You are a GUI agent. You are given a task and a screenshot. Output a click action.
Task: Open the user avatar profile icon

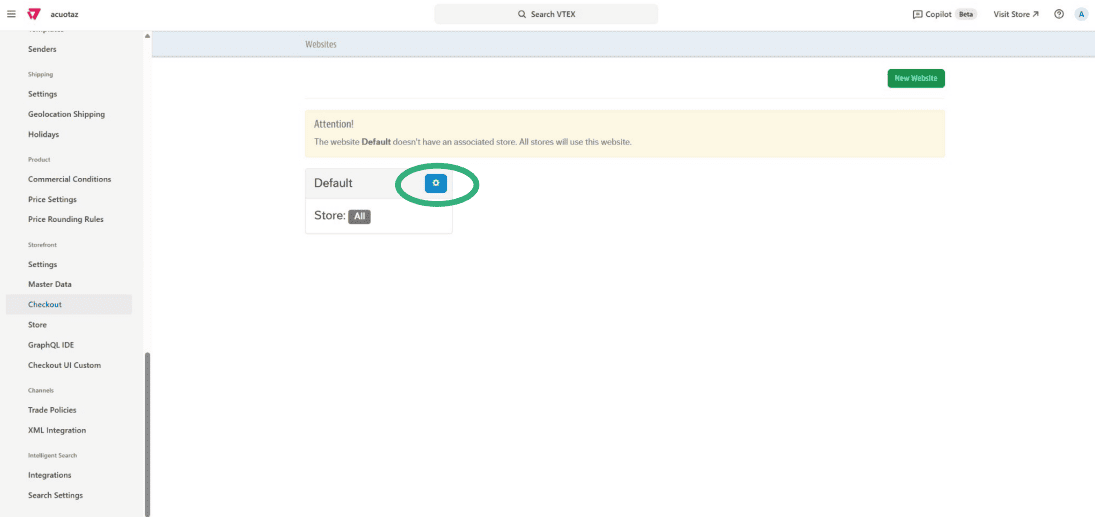1080,14
